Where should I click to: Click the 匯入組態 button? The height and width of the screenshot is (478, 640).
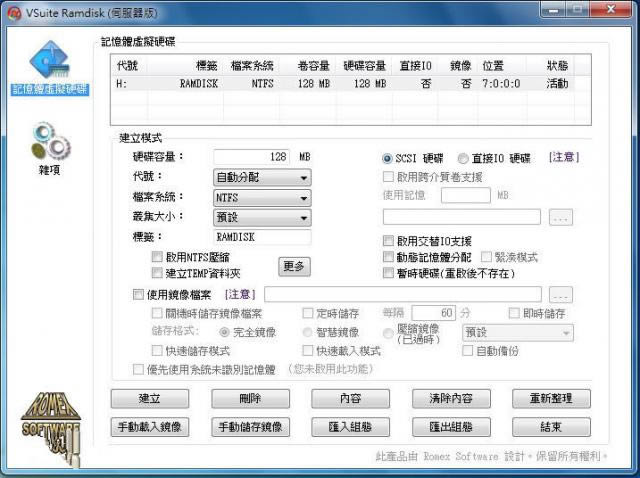click(x=350, y=427)
